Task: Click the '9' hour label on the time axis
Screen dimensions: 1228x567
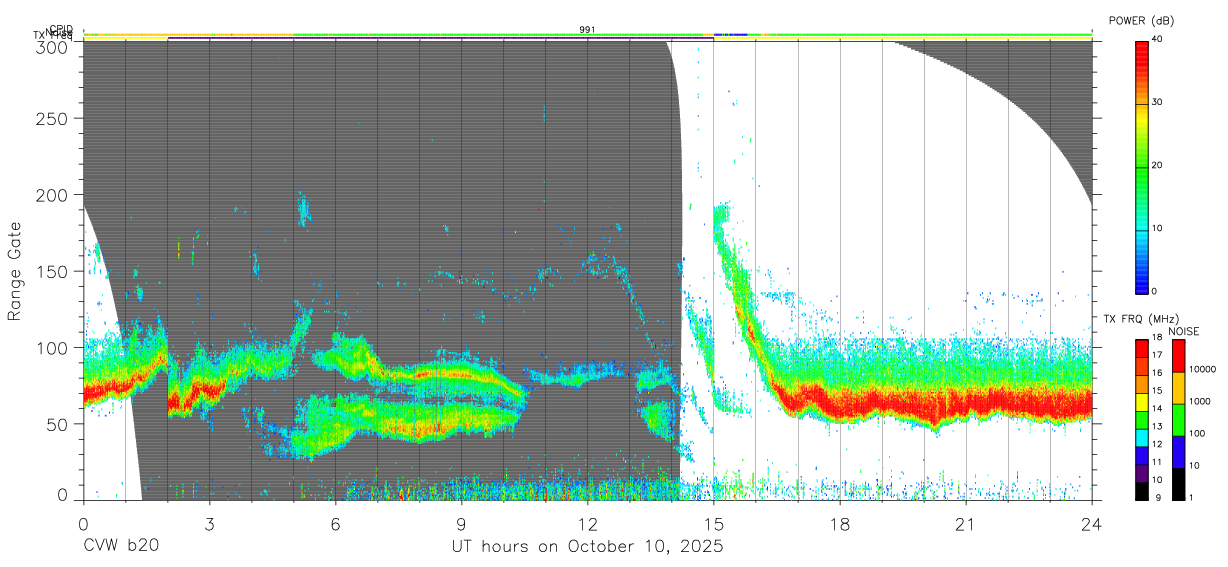Action: tap(461, 523)
